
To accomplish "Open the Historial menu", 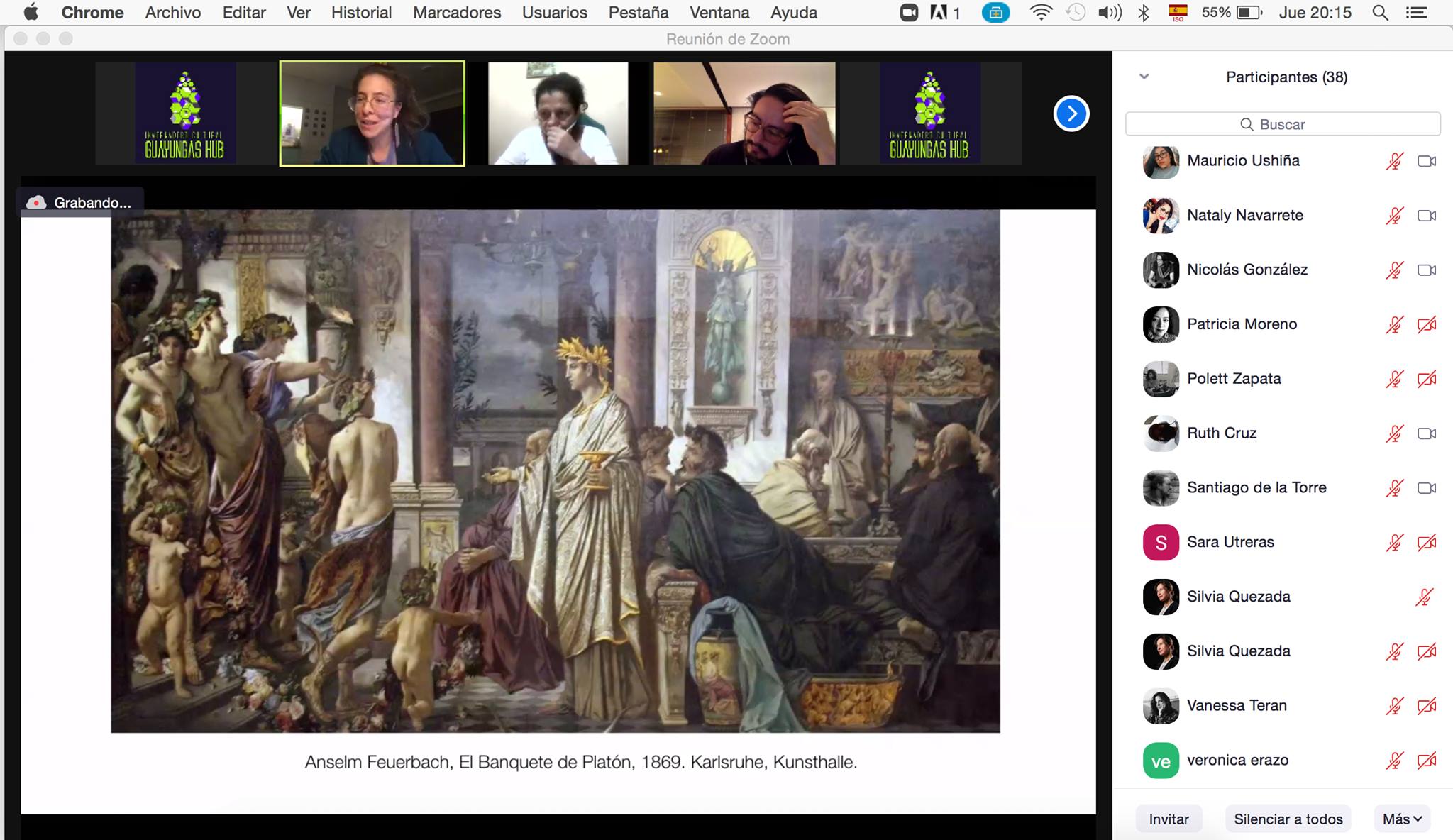I will [x=361, y=13].
